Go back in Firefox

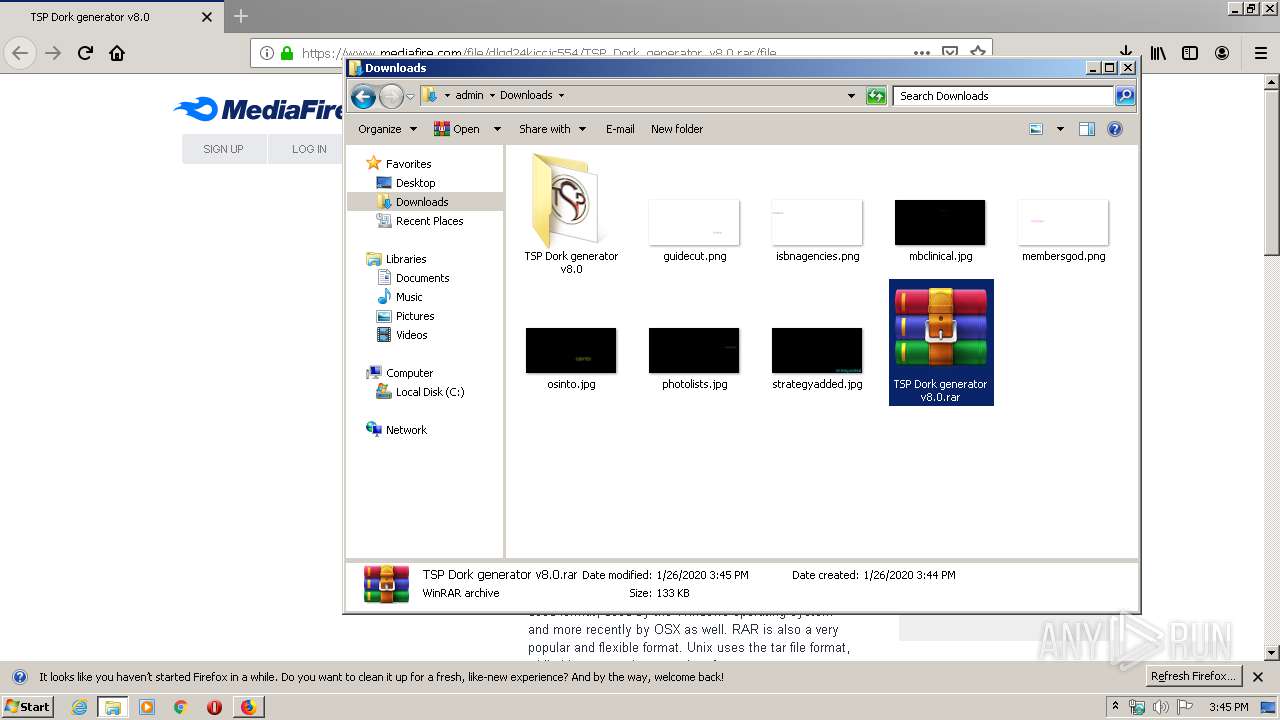(x=20, y=53)
